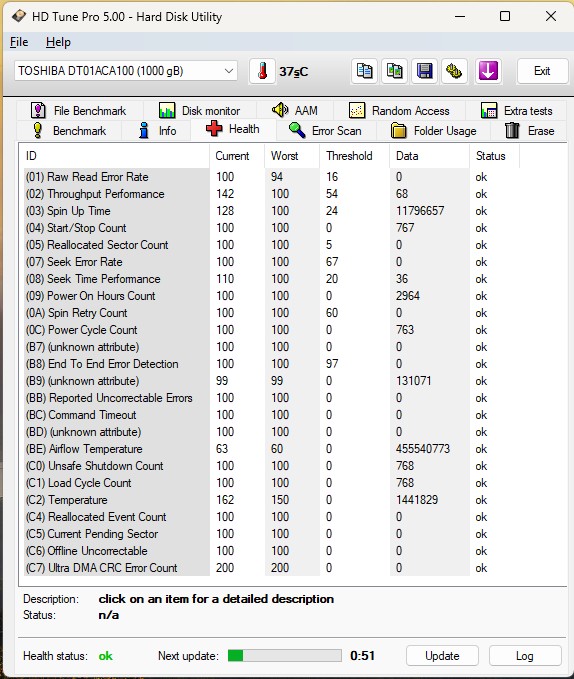Screen dimensions: 574x679
Task: Click the 11796657 data value
Action: pos(420,211)
